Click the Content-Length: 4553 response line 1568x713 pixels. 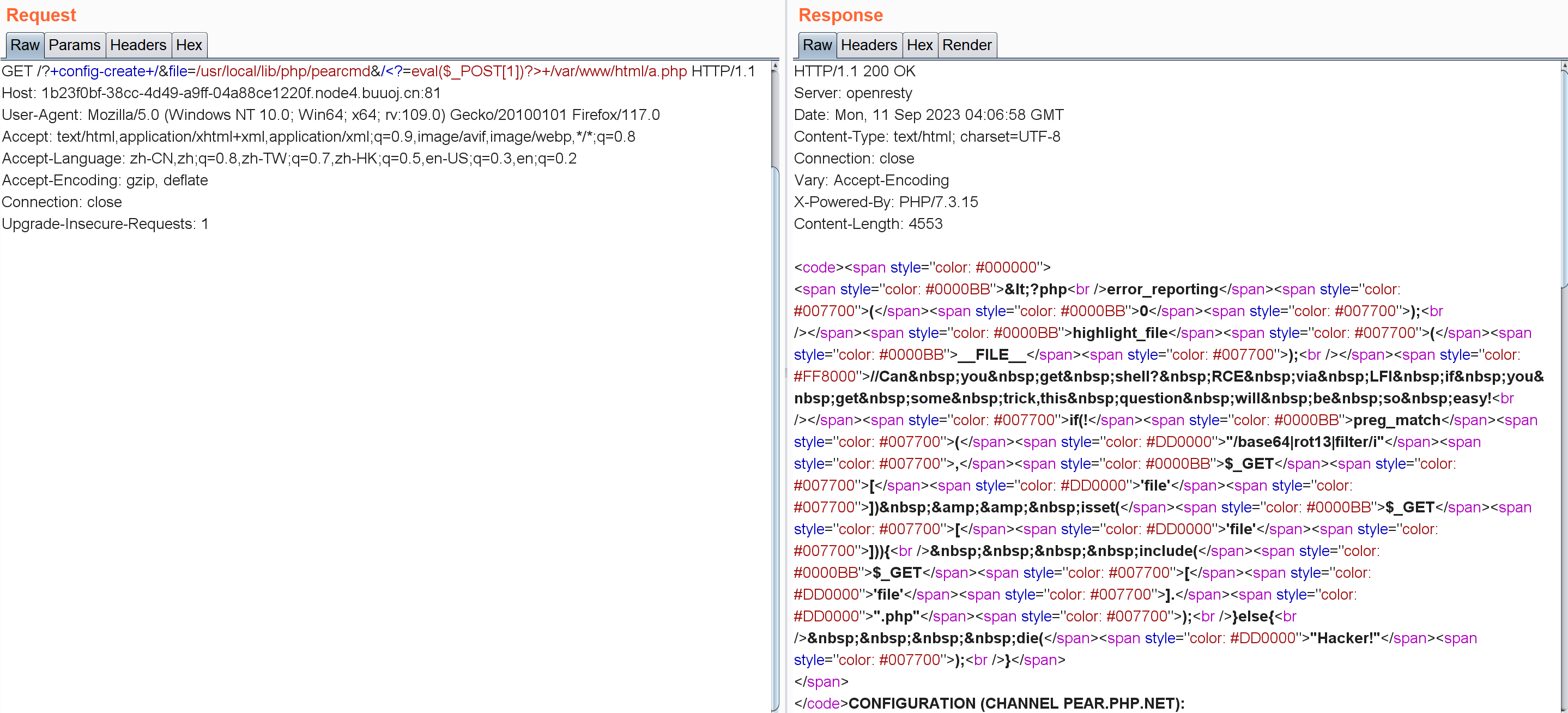point(868,224)
